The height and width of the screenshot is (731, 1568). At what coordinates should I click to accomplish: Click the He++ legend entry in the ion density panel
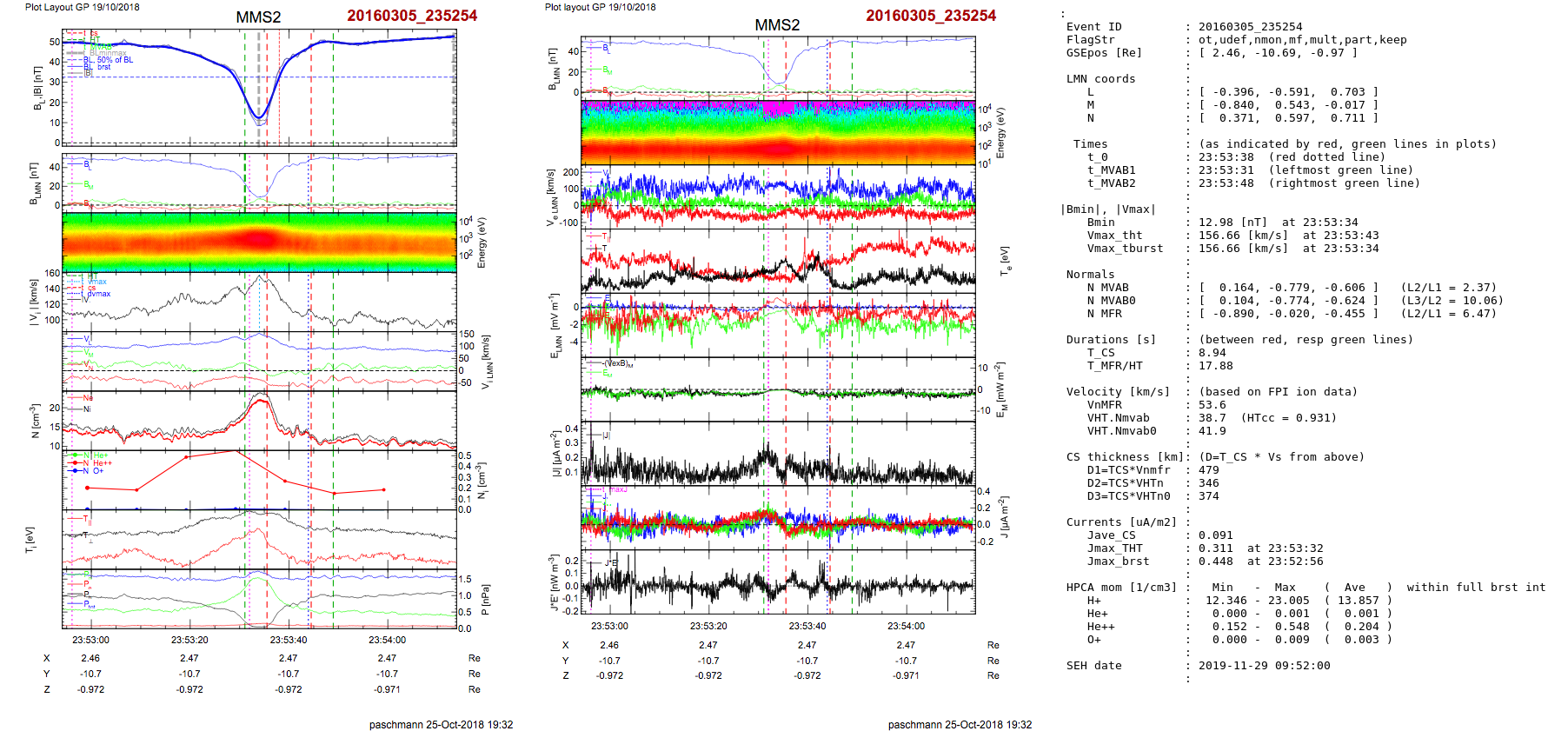(101, 463)
